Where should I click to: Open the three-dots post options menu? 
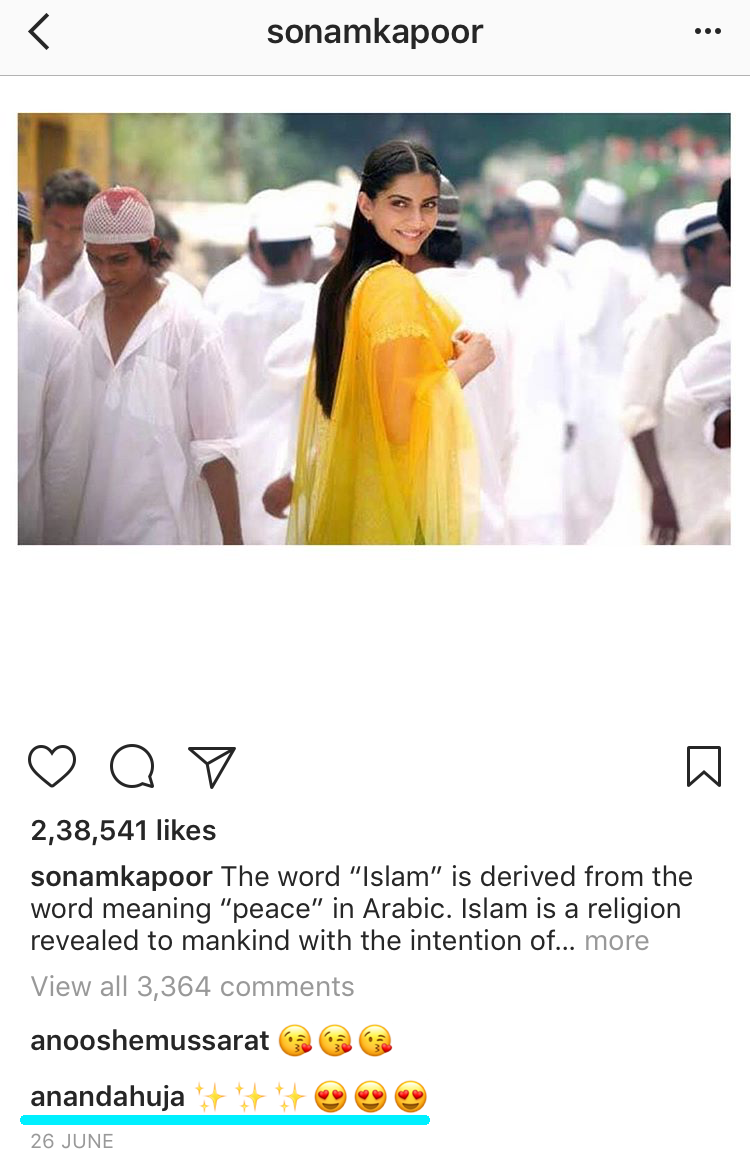[708, 31]
